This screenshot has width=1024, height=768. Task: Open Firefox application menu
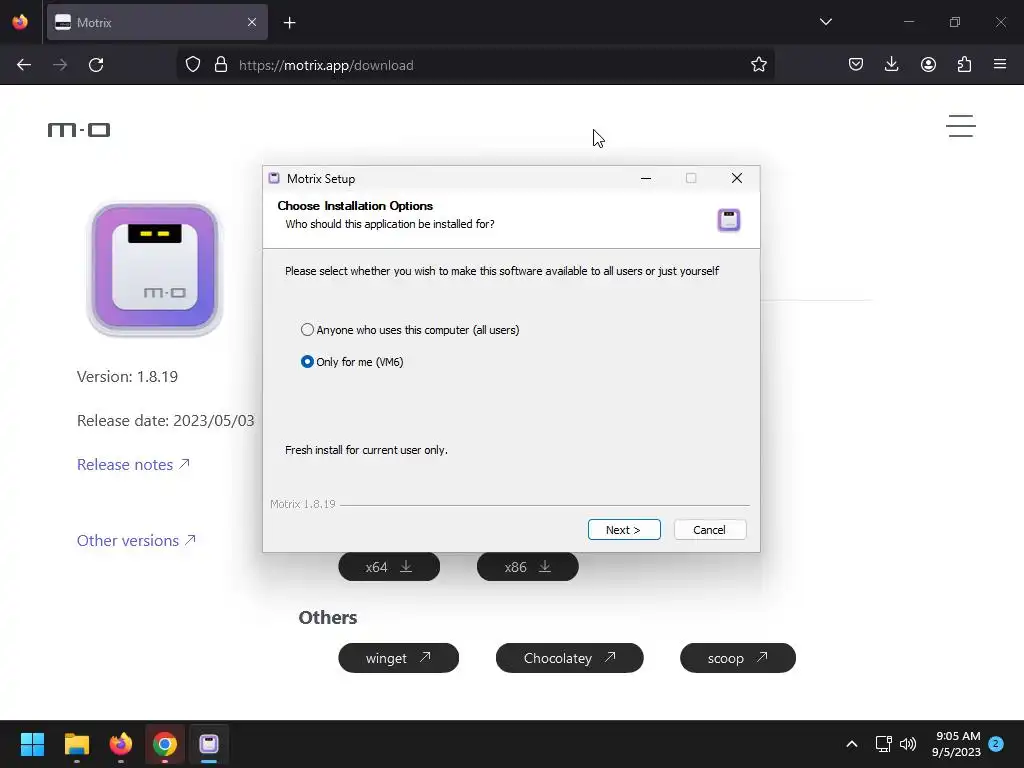pyautogui.click(x=1000, y=65)
